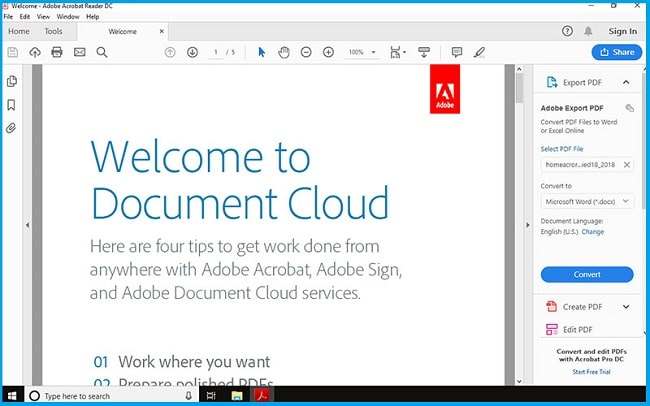Click the blue Convert button
This screenshot has width=650, height=406.
click(x=587, y=275)
